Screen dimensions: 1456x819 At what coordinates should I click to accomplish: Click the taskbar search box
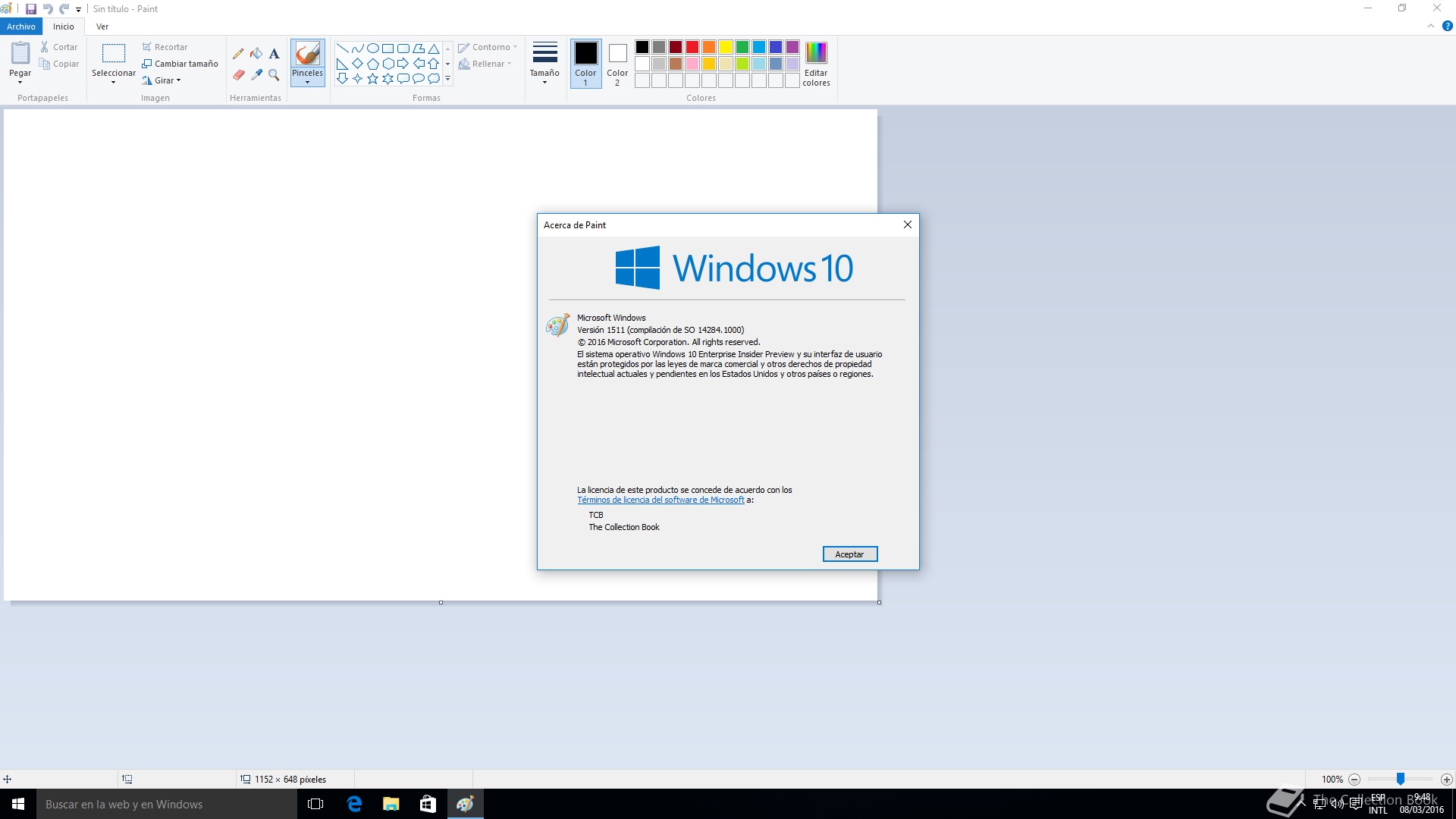[x=167, y=804]
